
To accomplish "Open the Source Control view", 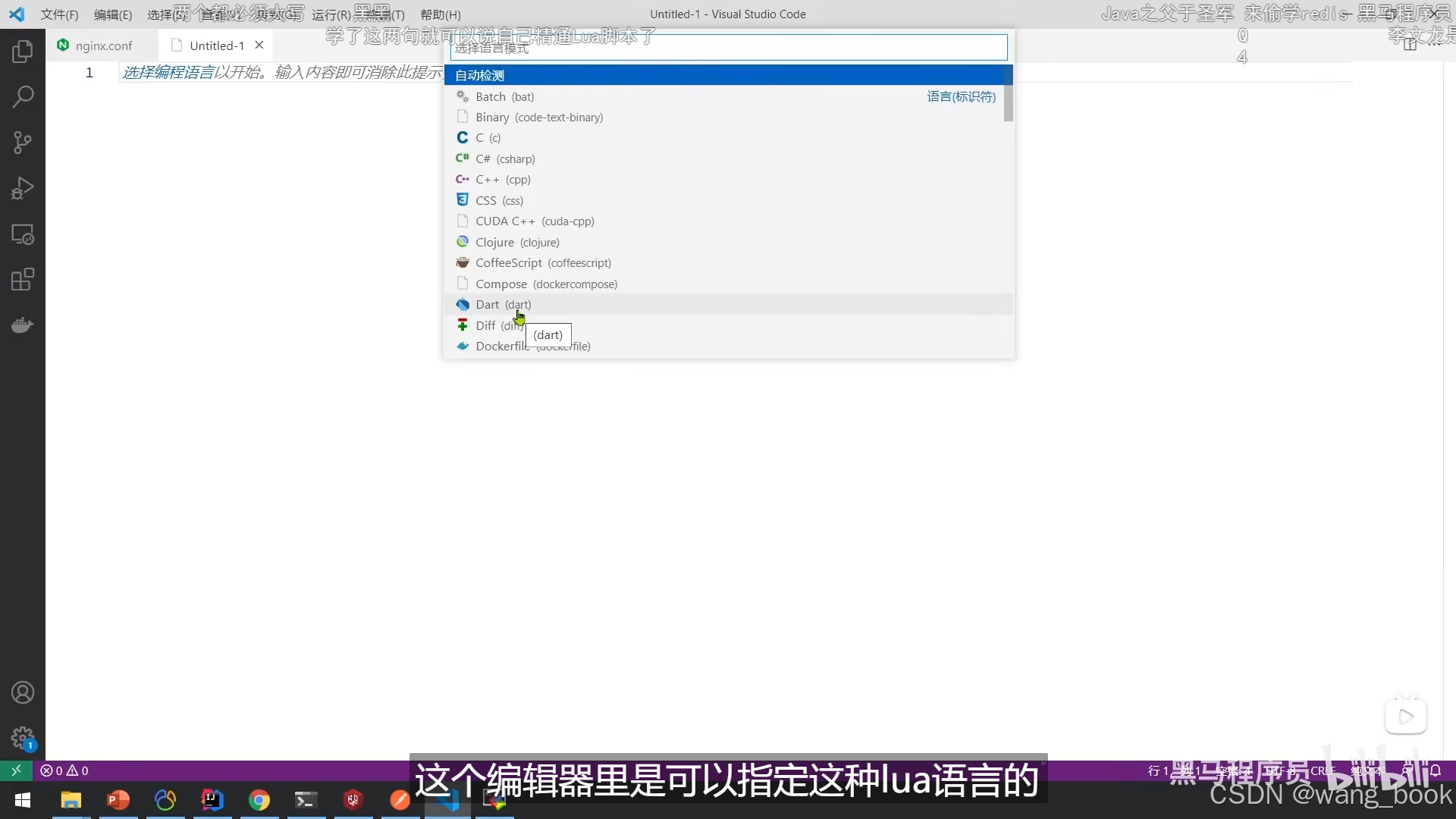I will (23, 143).
